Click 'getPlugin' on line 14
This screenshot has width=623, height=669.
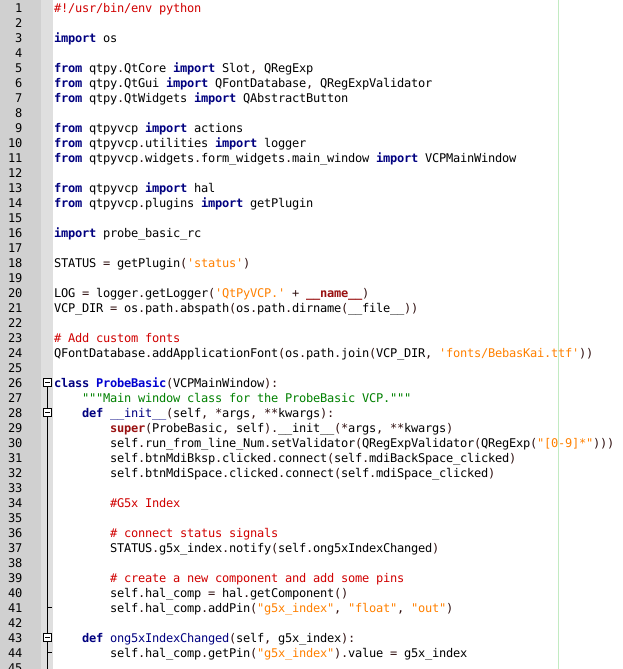[x=281, y=203]
